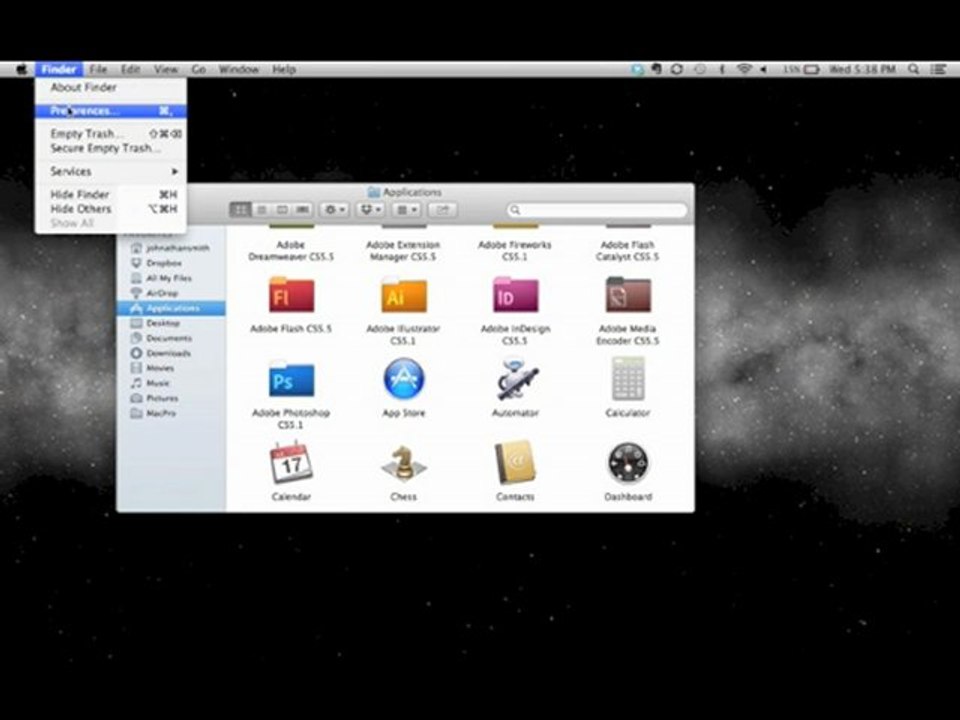Click the volume menu bar icon
This screenshot has height=720, width=960.
click(764, 69)
